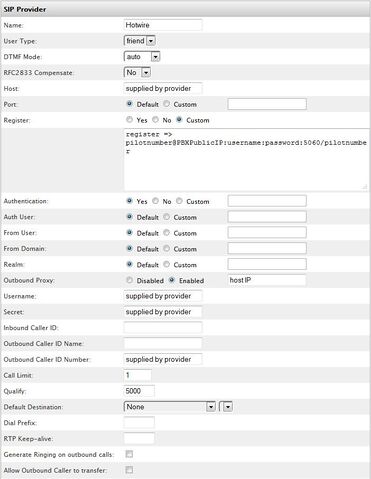Viewport: 371px width, 479px height.
Task: Click the Name field containing Hotwire
Action: pos(163,25)
